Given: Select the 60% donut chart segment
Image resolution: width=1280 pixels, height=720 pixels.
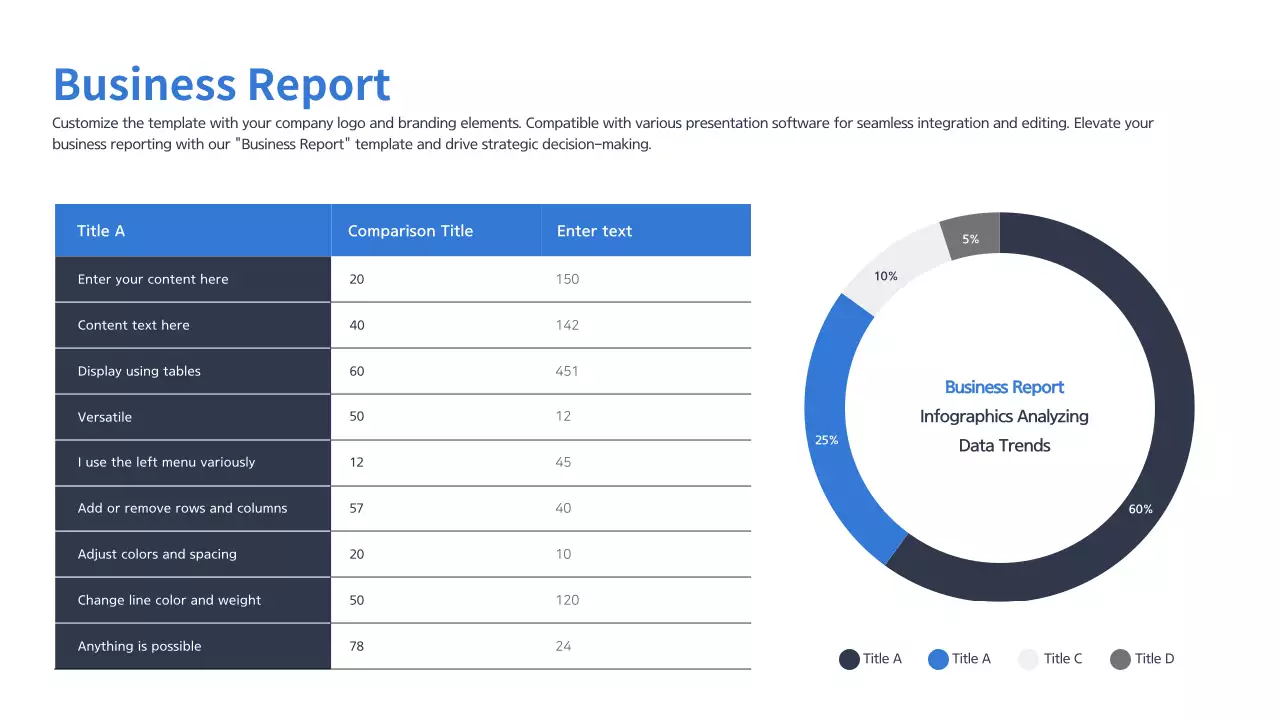Looking at the screenshot, I should click(x=1140, y=509).
